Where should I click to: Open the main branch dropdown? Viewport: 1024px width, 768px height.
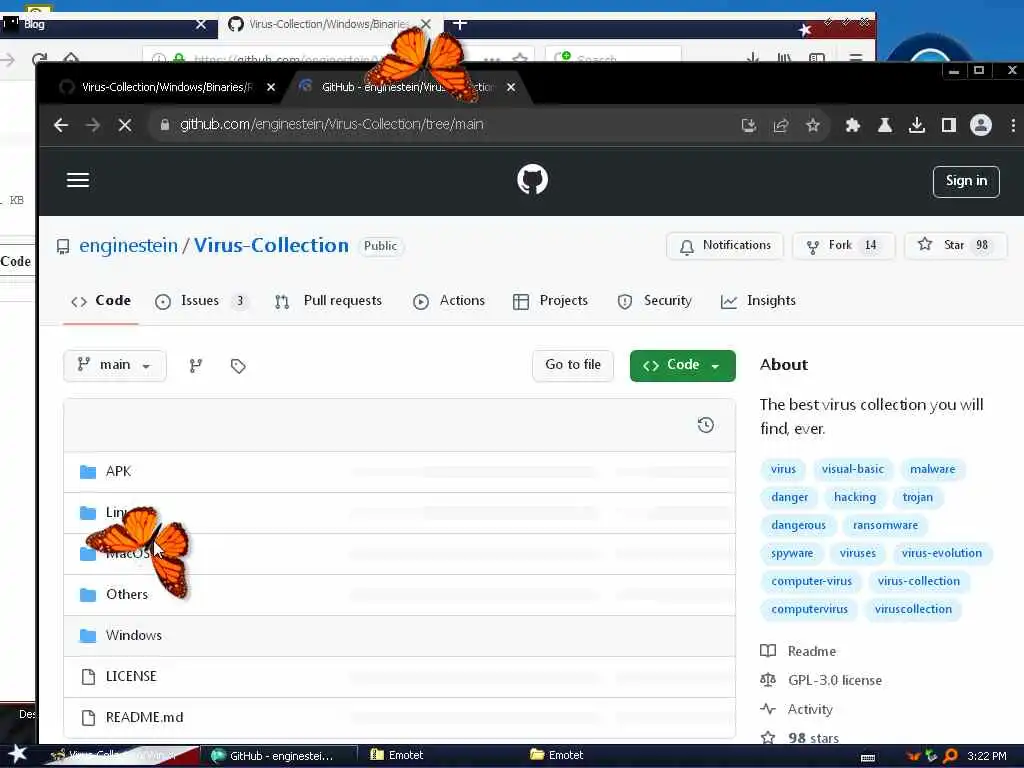(115, 365)
